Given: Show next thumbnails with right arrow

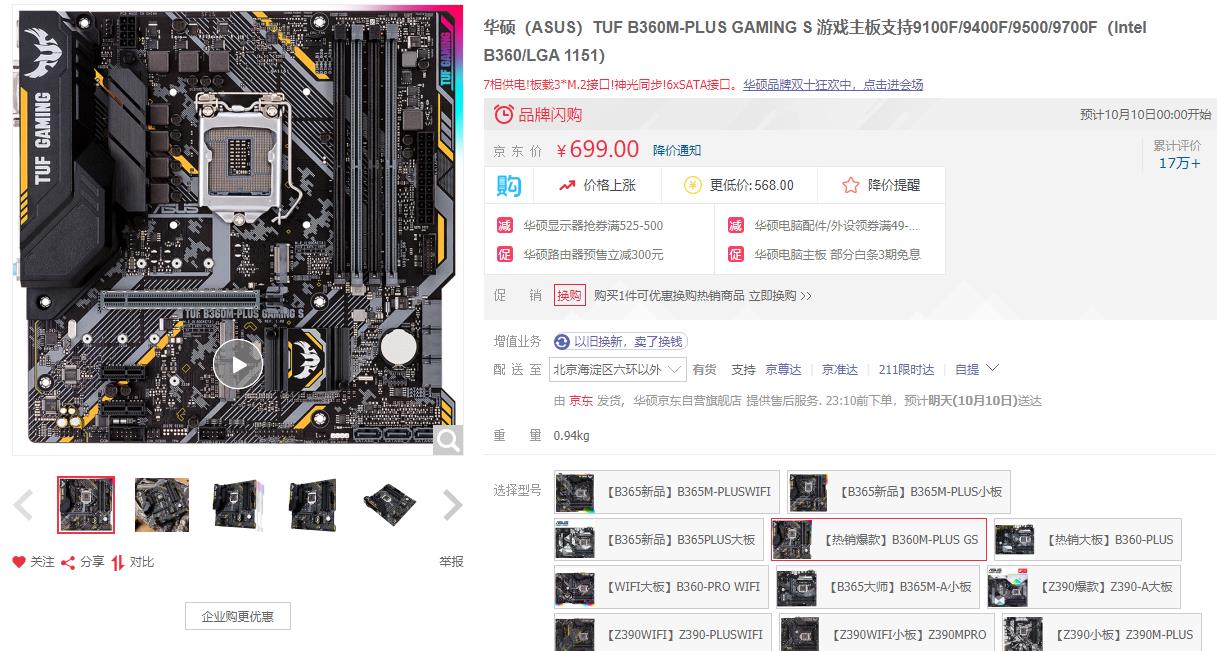Looking at the screenshot, I should tap(452, 505).
